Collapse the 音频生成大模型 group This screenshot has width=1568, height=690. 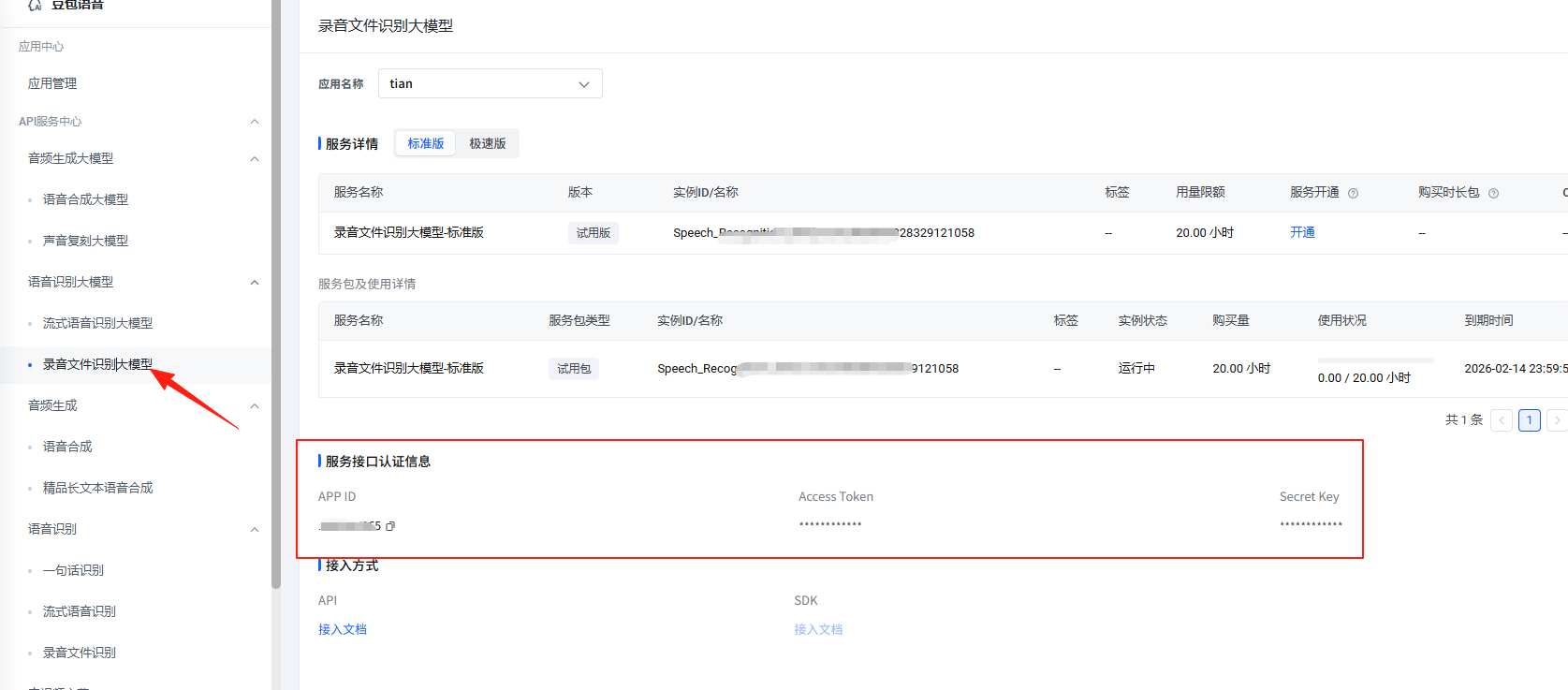pyautogui.click(x=255, y=159)
